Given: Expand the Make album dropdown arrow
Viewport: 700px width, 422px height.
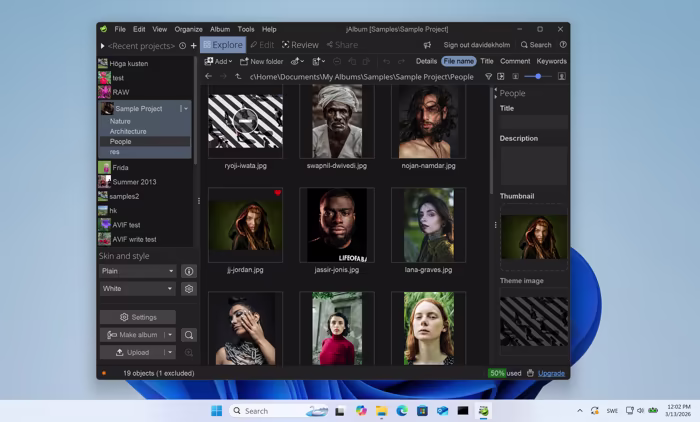Looking at the screenshot, I should pos(170,335).
